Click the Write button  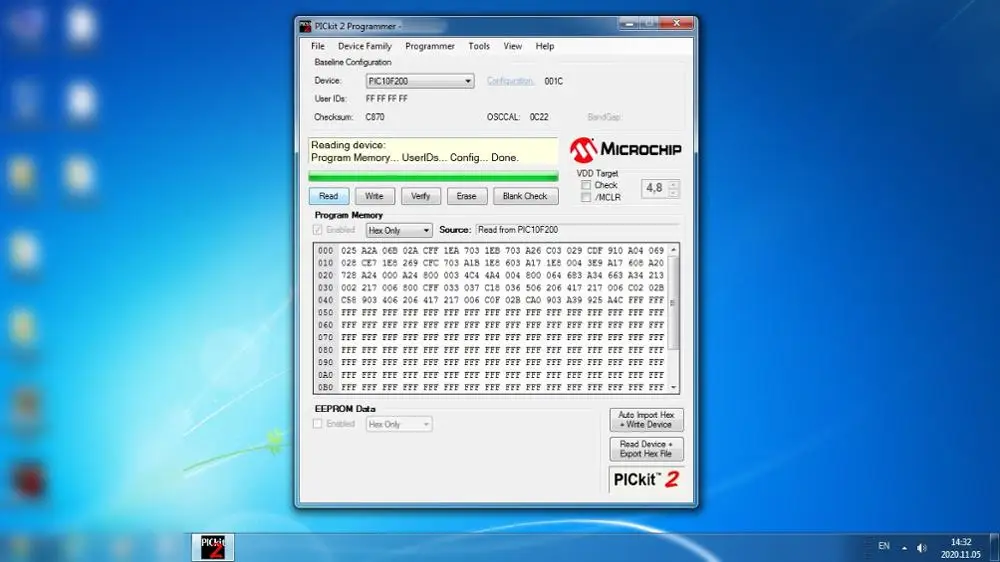pos(374,196)
